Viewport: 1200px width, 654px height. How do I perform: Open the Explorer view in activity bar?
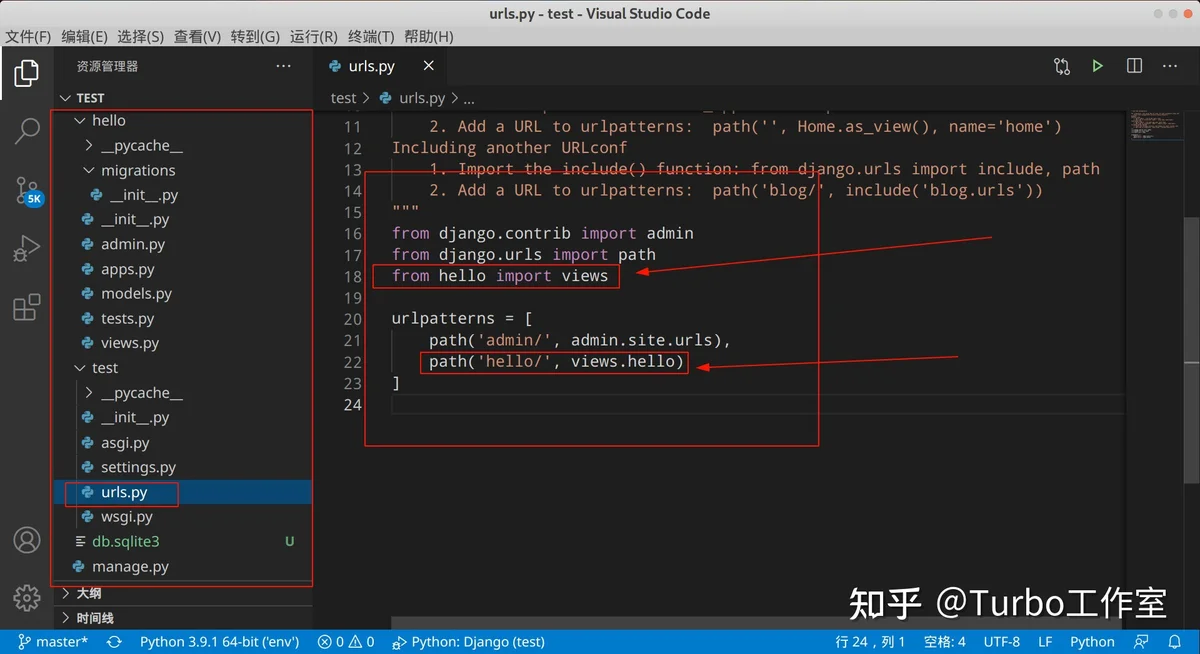tap(27, 73)
